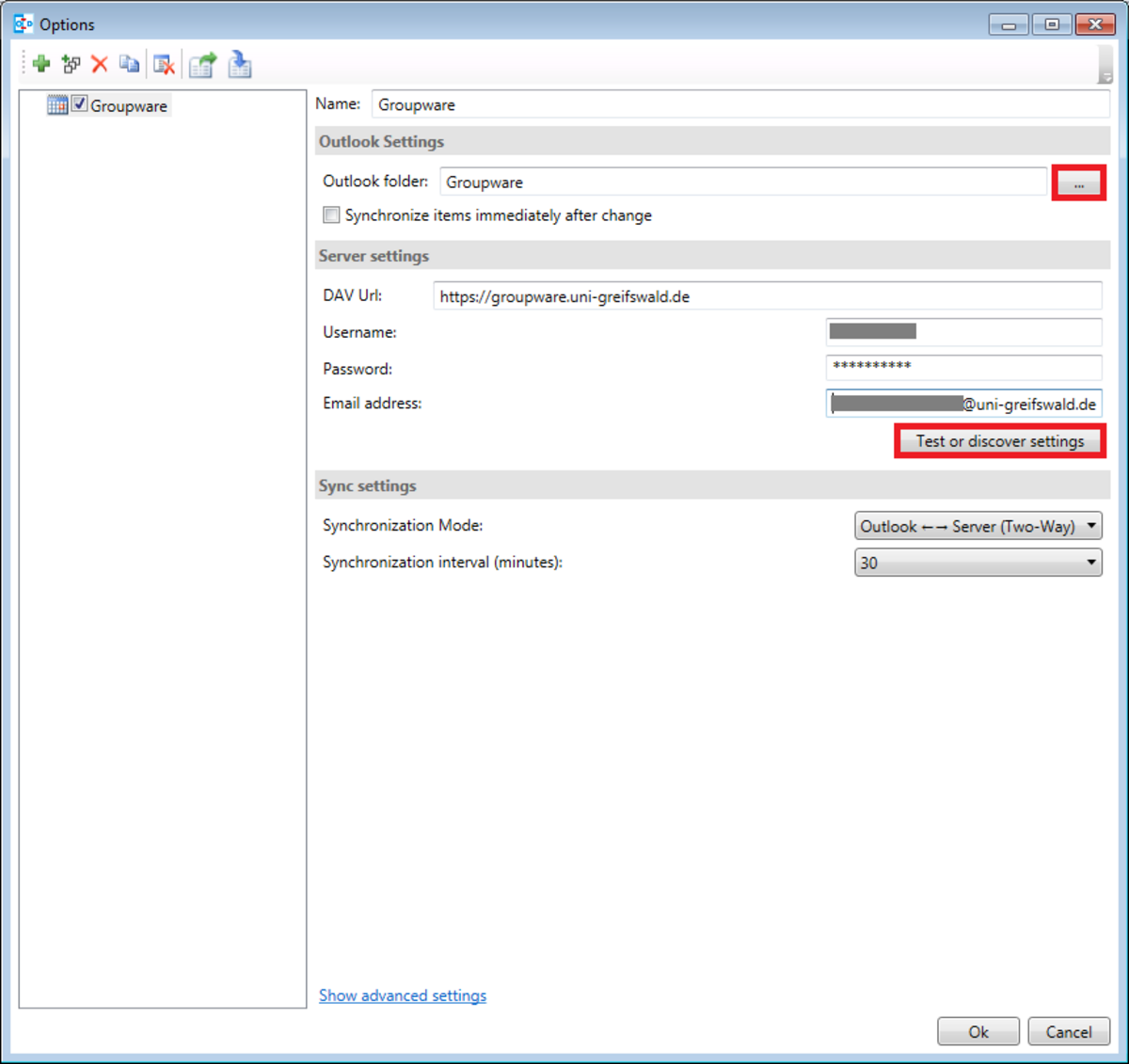Open the Synchronization interval dropdown
The width and height of the screenshot is (1129, 1064).
click(978, 563)
